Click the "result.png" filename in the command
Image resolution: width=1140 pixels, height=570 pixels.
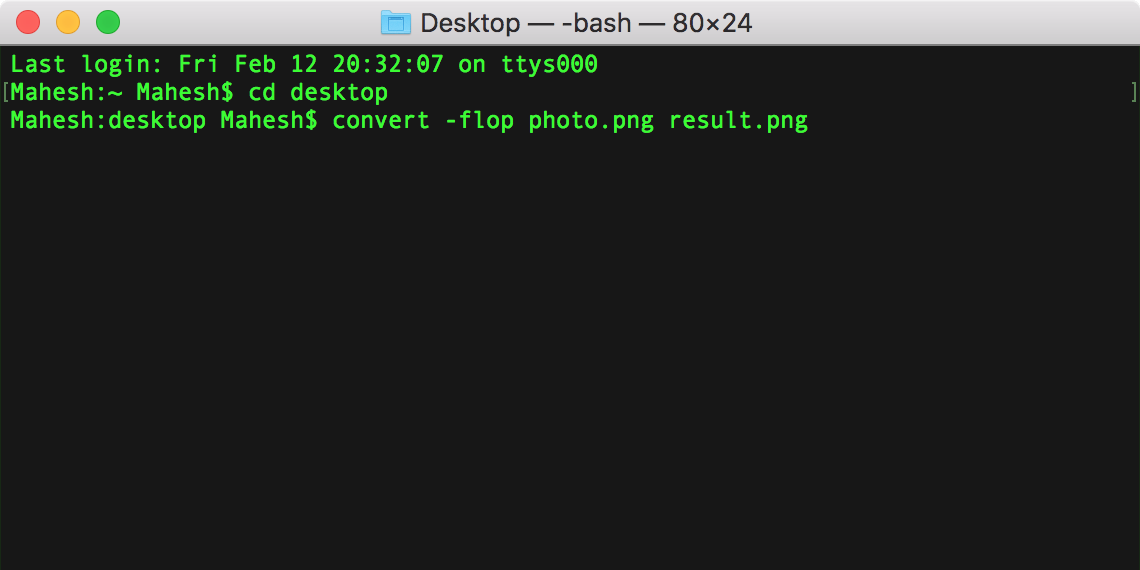[x=738, y=121]
